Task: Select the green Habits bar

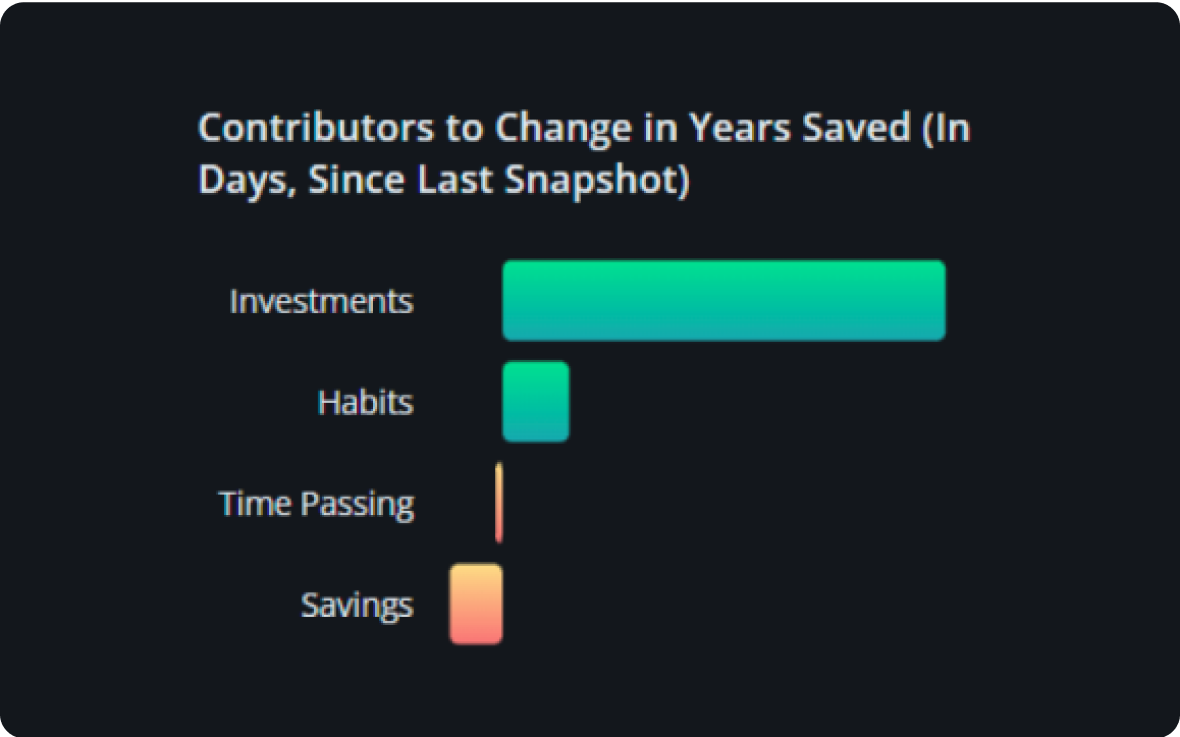Action: click(536, 401)
